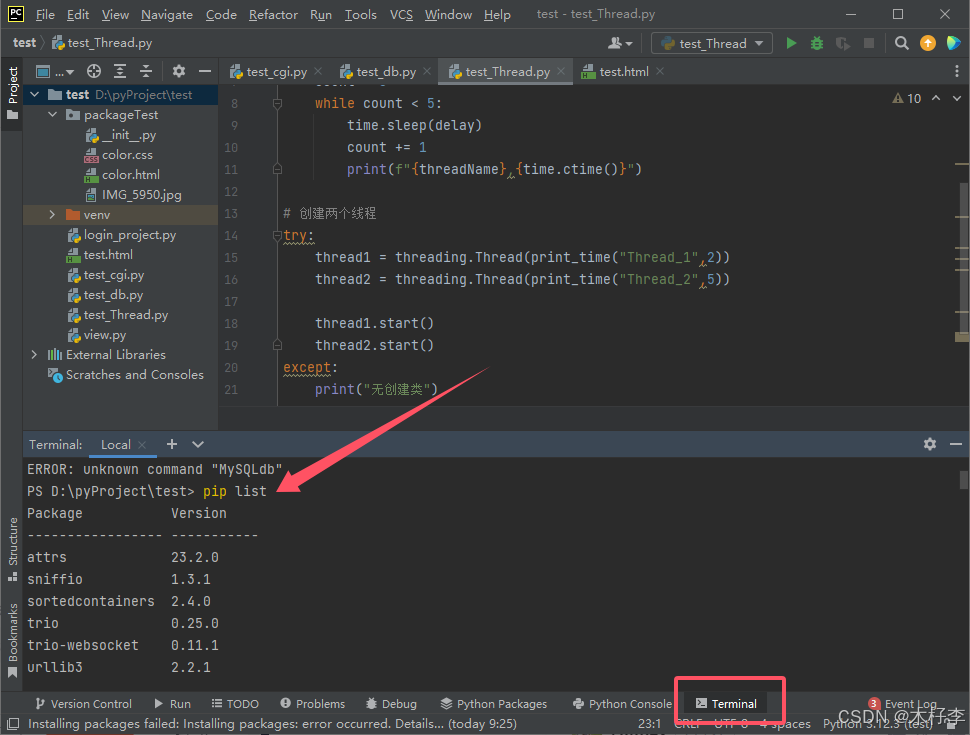This screenshot has width=970, height=735.
Task: Select Scratches and Consoles node
Action: click(126, 375)
